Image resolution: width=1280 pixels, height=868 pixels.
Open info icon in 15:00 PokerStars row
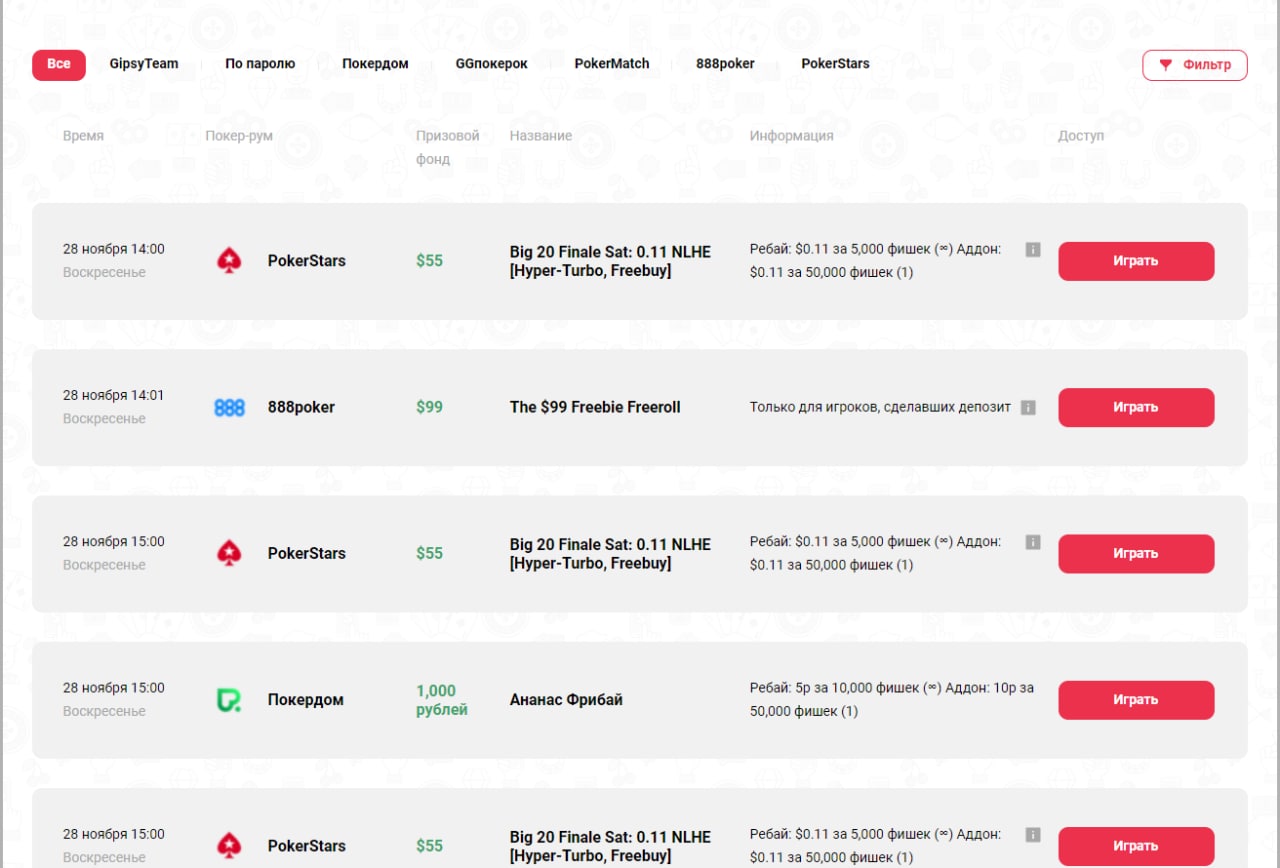pyautogui.click(x=1033, y=542)
